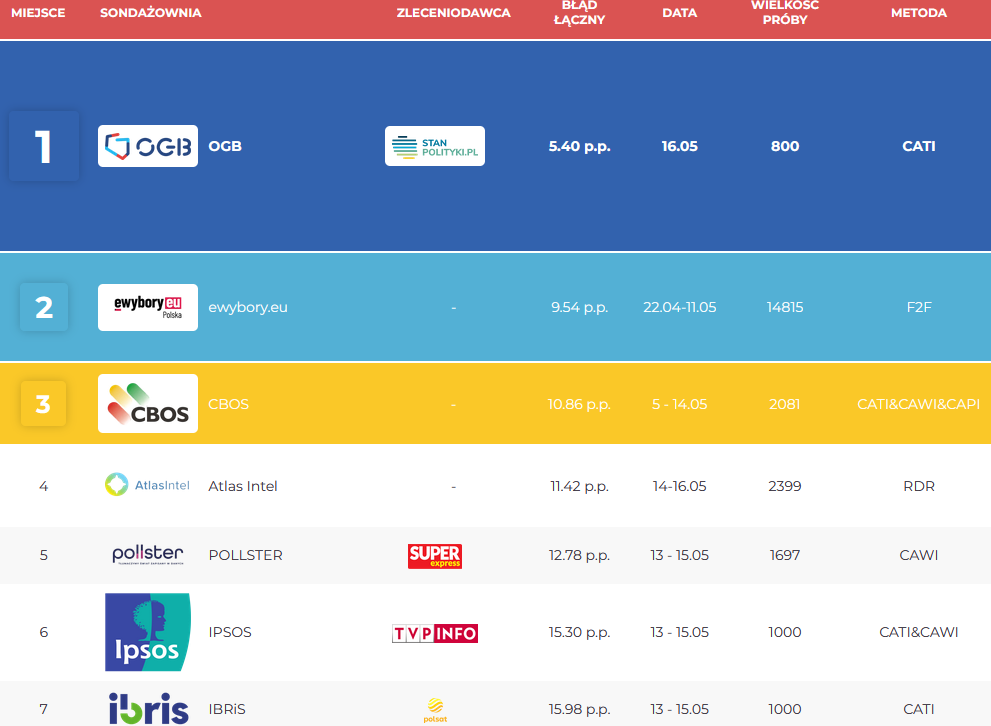Select the sample size 2399

(x=785, y=486)
